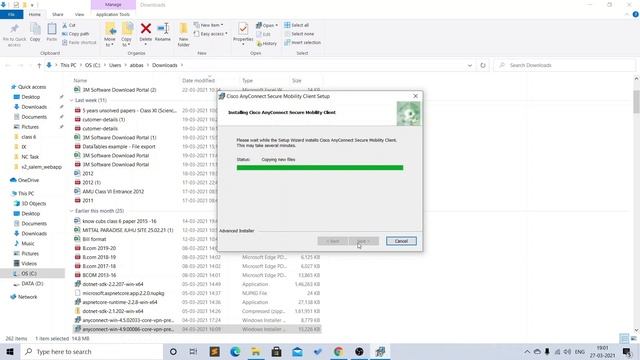Close the Cisco AnyConnect Setup dialog

tap(416, 96)
